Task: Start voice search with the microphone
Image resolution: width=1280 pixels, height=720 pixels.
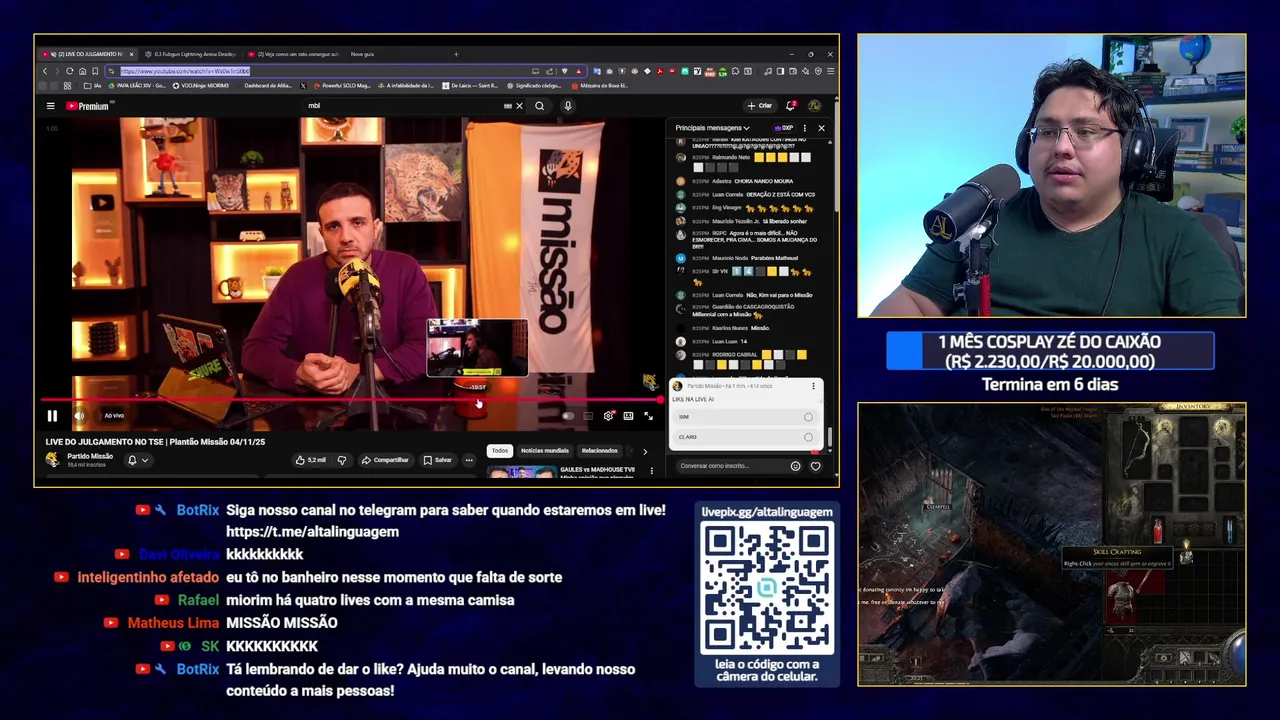Action: [x=568, y=106]
